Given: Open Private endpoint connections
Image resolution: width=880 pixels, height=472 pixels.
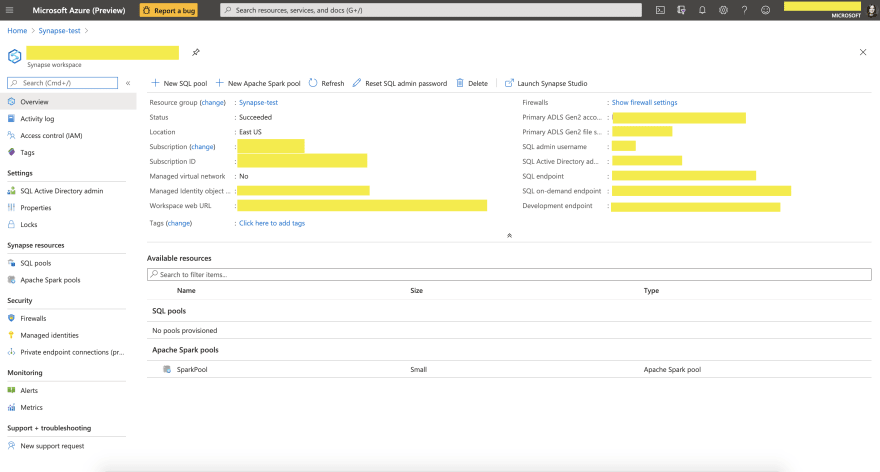Looking at the screenshot, I should [72, 352].
